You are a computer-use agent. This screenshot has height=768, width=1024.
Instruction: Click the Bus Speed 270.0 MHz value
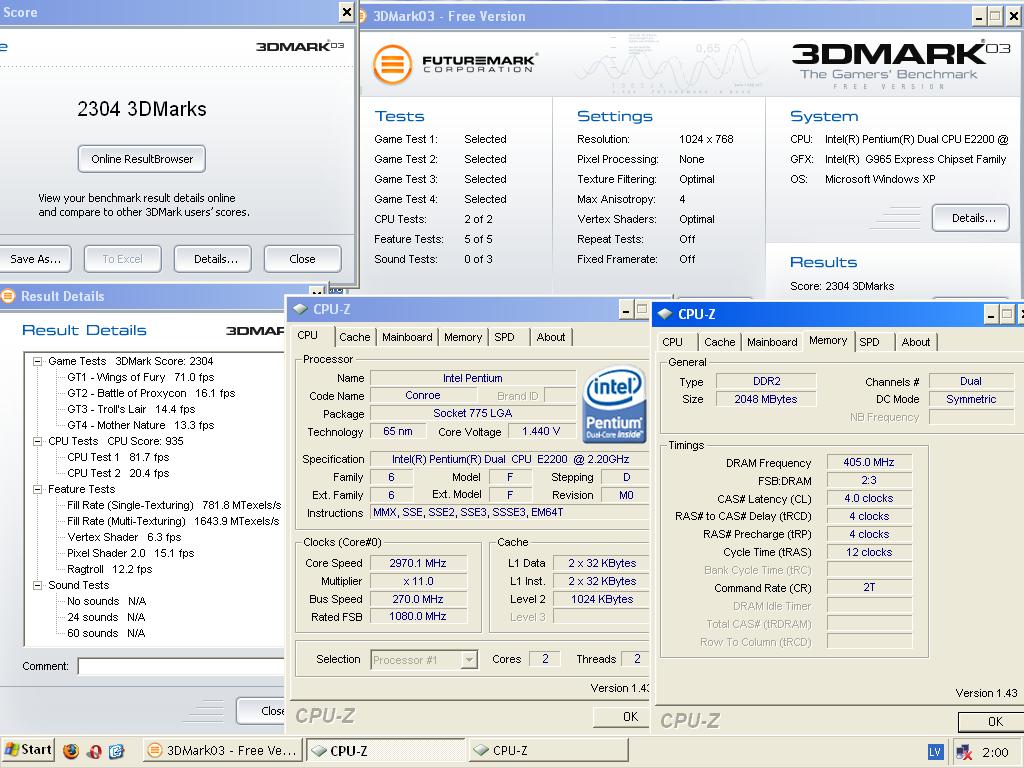[418, 599]
